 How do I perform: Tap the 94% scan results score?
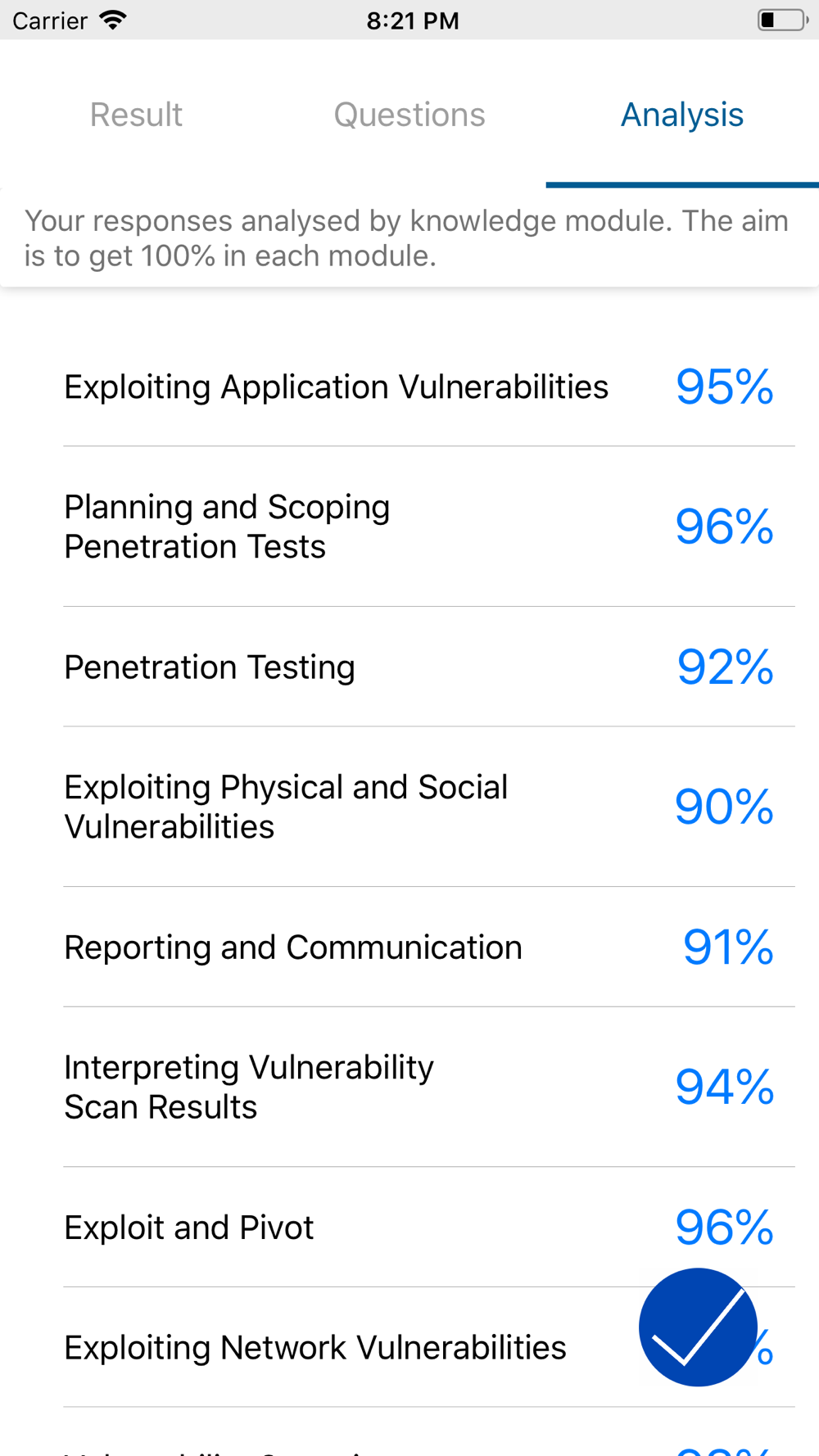point(725,1087)
